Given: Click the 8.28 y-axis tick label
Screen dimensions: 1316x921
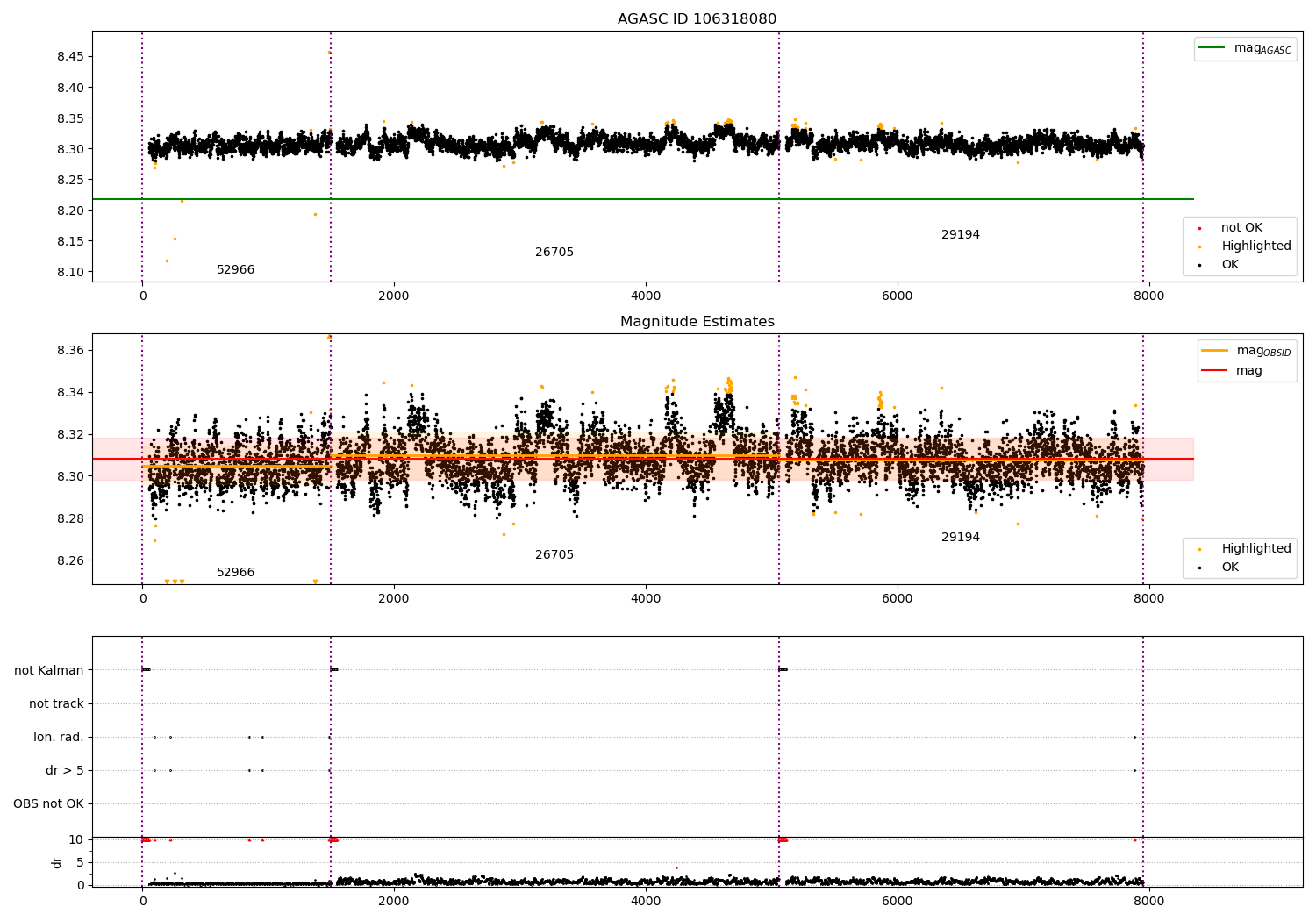Looking at the screenshot, I should coord(69,518).
